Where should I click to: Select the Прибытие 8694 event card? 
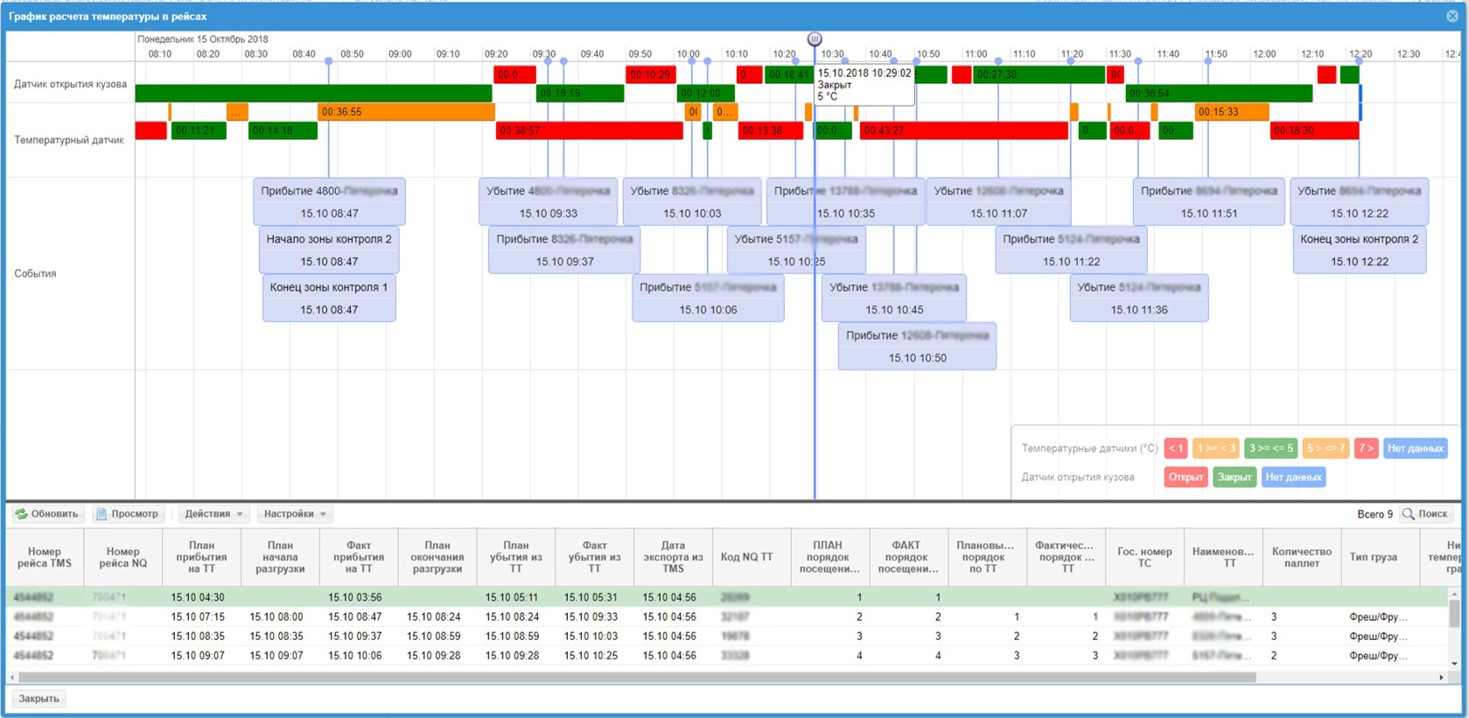point(1208,202)
